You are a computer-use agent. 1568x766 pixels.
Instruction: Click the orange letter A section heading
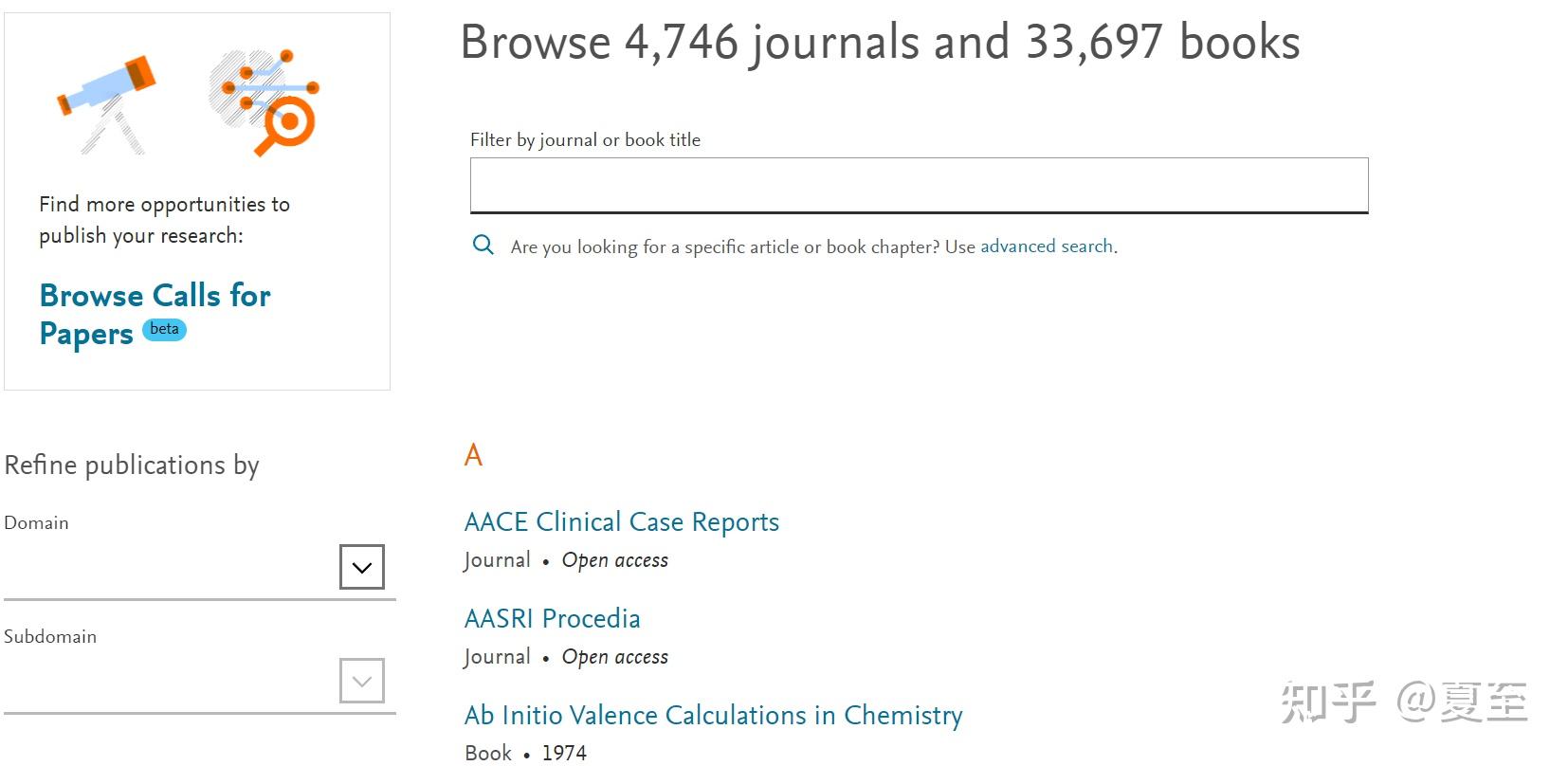(473, 456)
